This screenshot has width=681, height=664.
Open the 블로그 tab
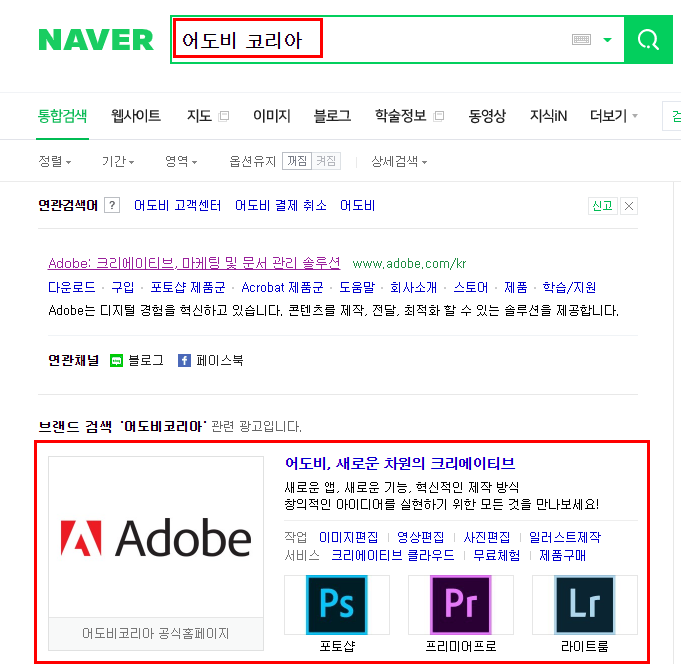coord(332,116)
